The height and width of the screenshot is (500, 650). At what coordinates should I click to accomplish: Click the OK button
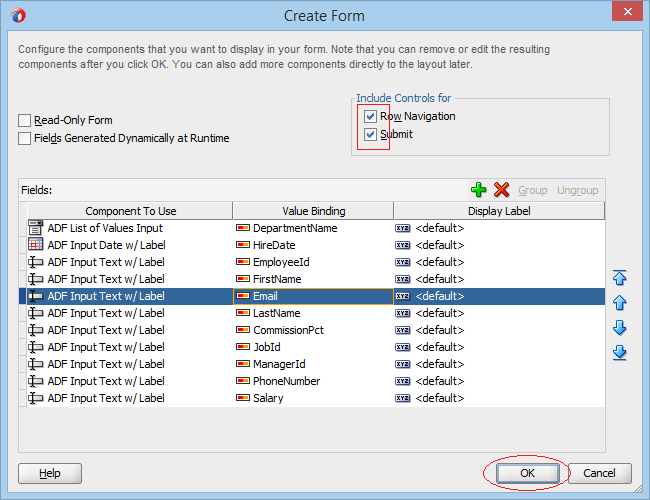point(527,473)
